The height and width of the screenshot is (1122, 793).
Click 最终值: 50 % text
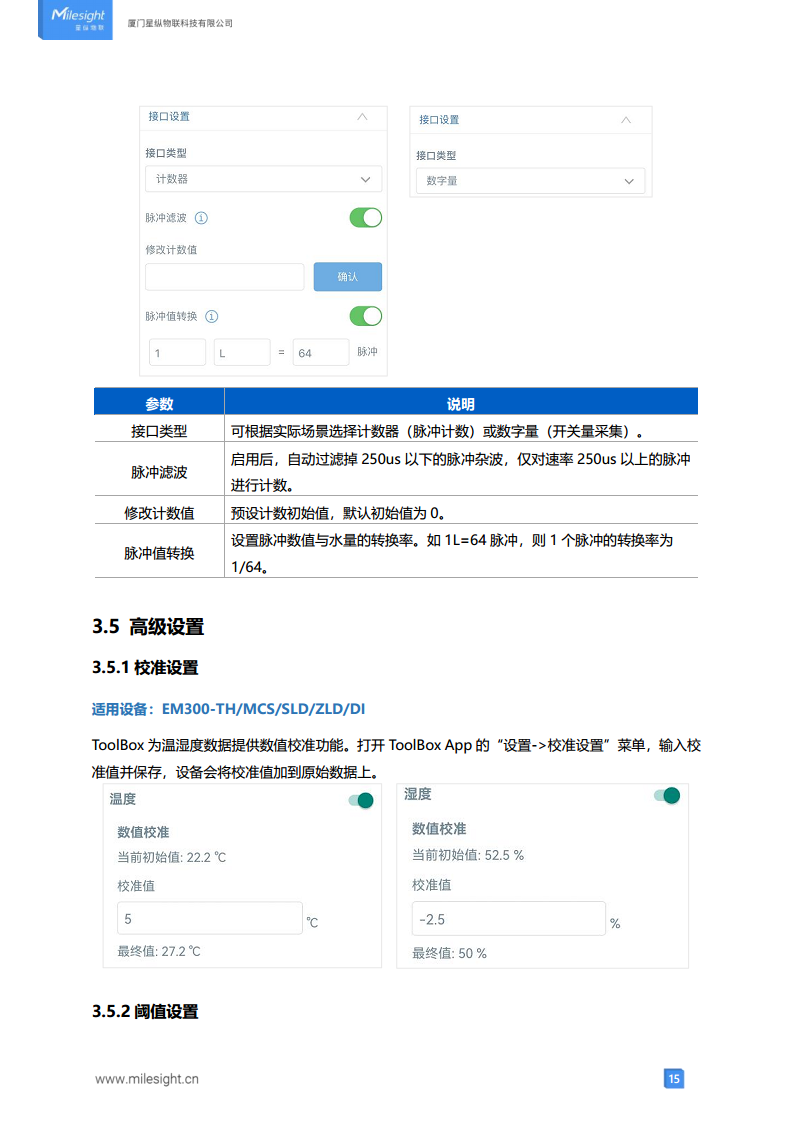pos(449,953)
